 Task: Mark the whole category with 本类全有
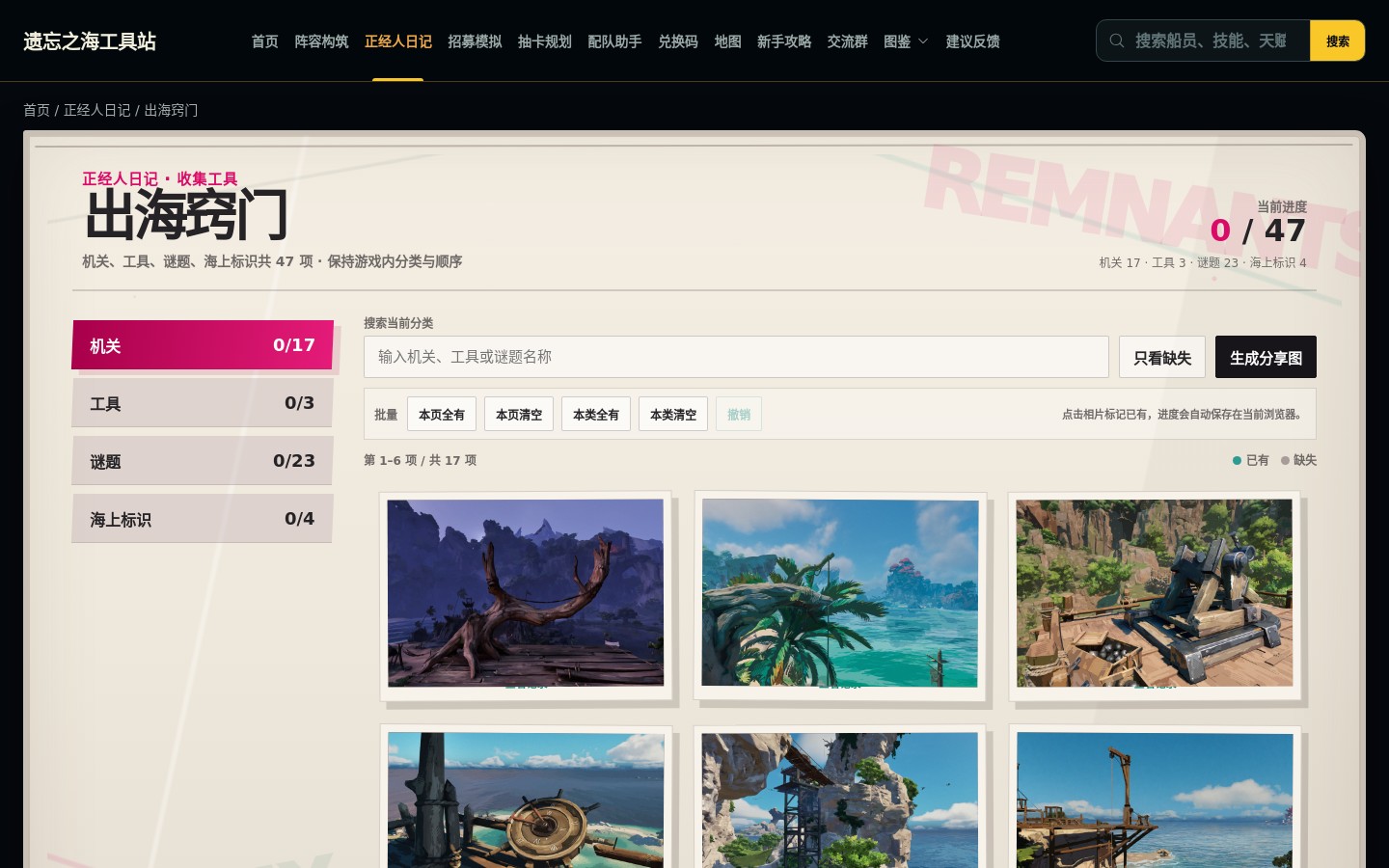coord(596,414)
